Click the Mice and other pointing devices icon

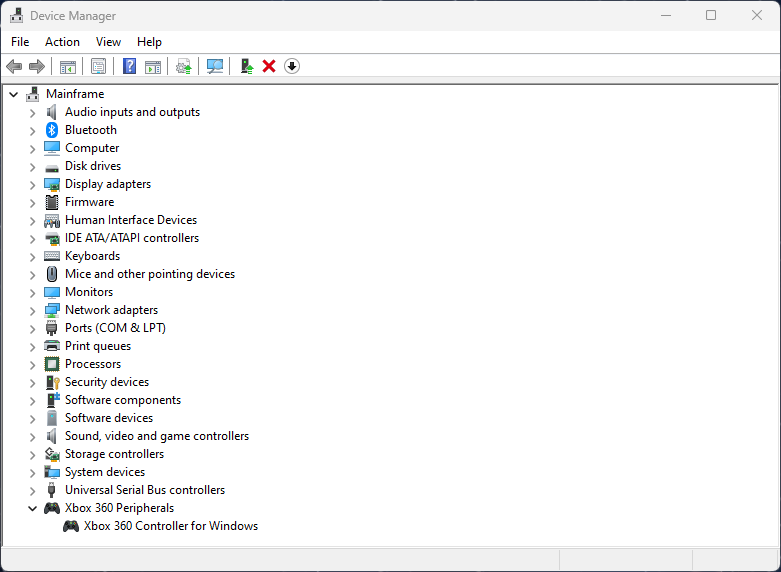(x=52, y=274)
